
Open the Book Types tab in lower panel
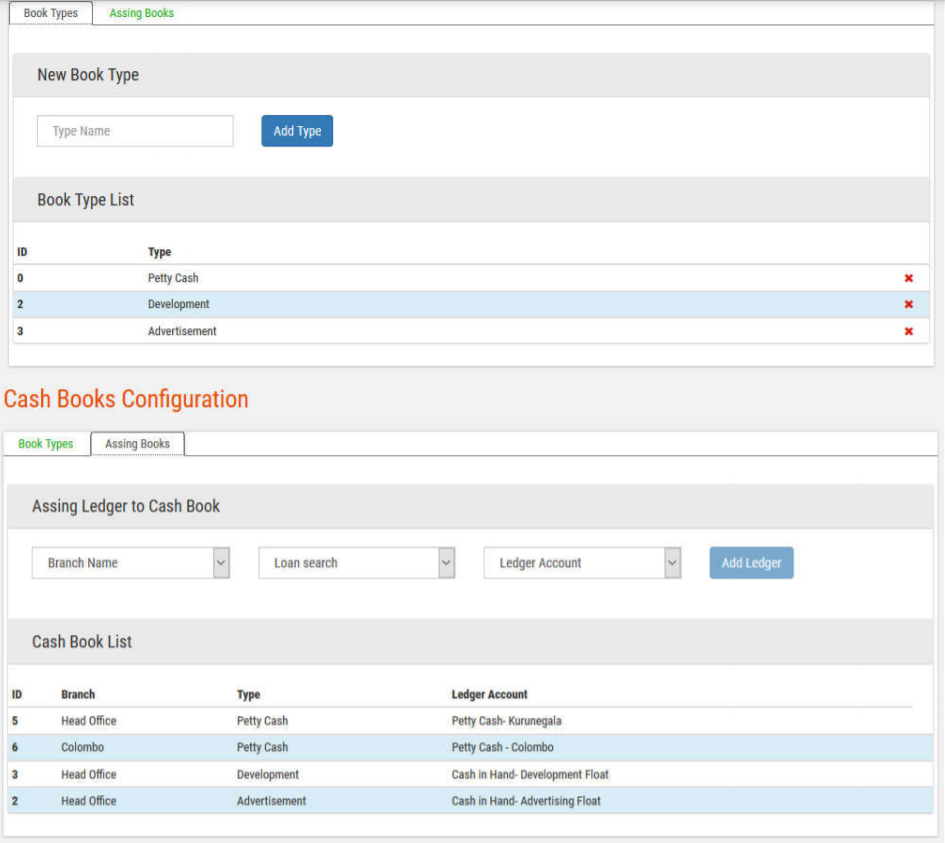(x=46, y=444)
